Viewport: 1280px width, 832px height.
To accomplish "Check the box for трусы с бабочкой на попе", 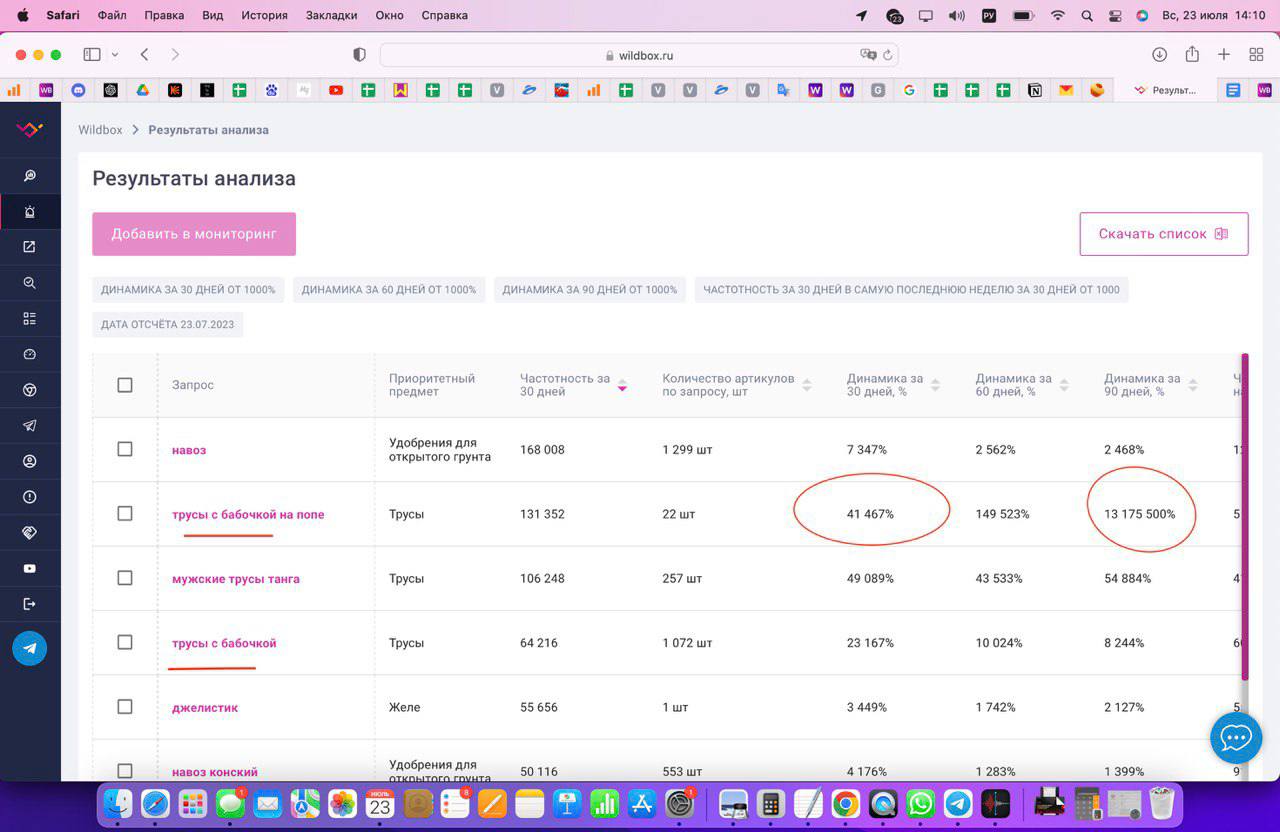I will (x=125, y=513).
